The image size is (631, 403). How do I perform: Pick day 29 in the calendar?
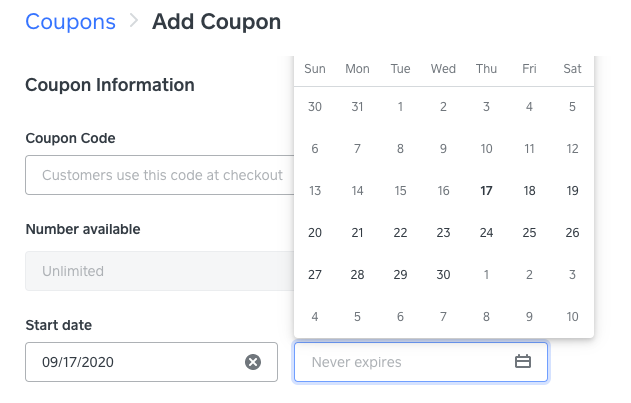click(400, 275)
